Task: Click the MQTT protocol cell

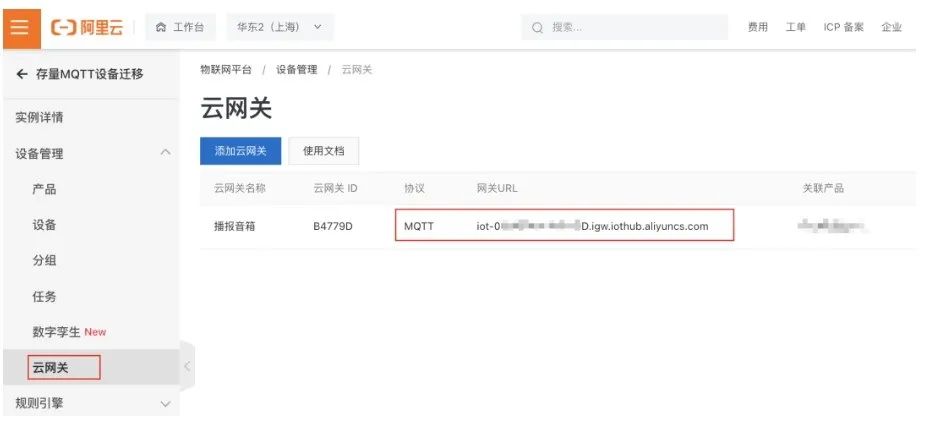Action: [x=419, y=227]
